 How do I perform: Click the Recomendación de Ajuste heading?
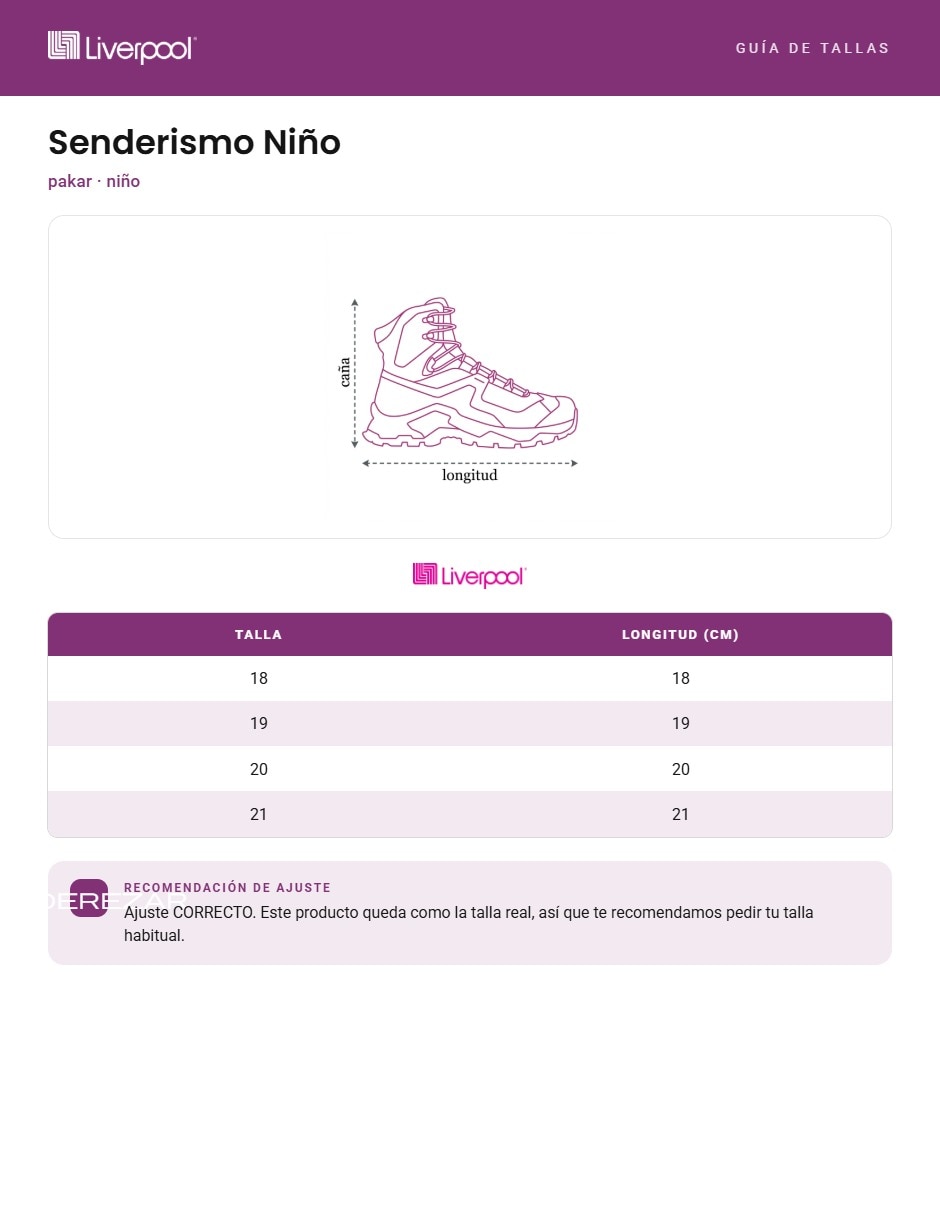227,888
